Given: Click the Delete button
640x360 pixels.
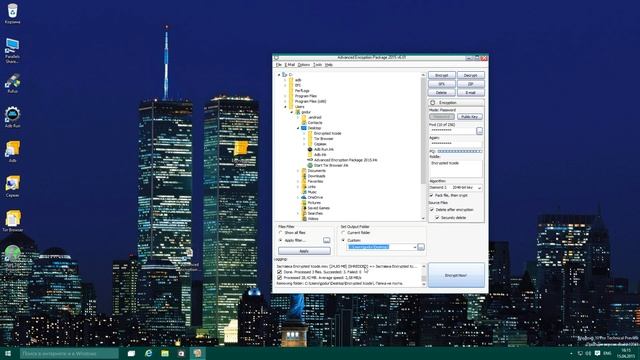Looking at the screenshot, I should click(x=442, y=93).
